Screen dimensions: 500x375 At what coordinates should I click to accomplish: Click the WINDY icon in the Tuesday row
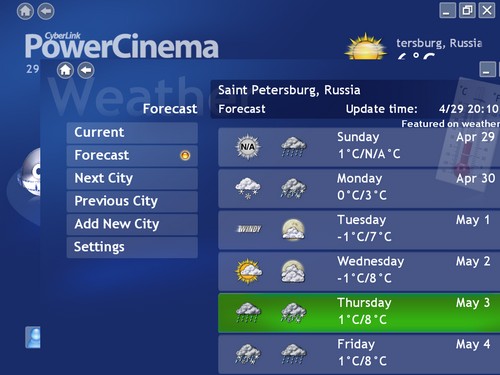coord(249,229)
